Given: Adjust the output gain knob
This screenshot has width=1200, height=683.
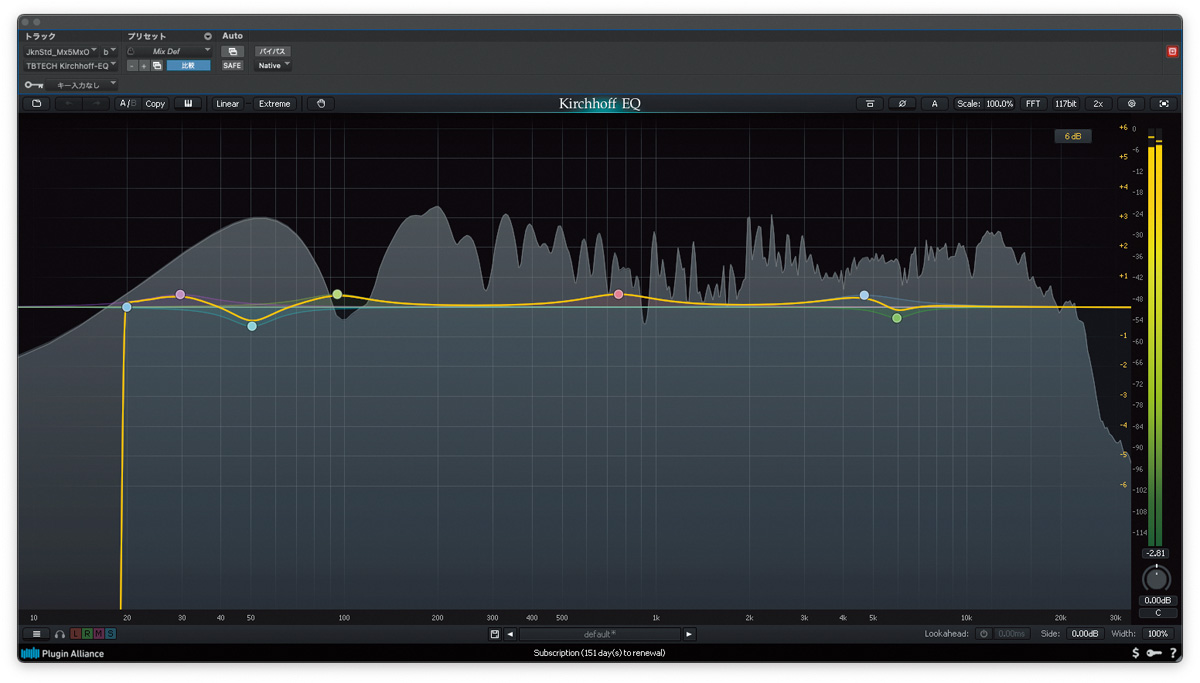Looking at the screenshot, I should [1157, 579].
